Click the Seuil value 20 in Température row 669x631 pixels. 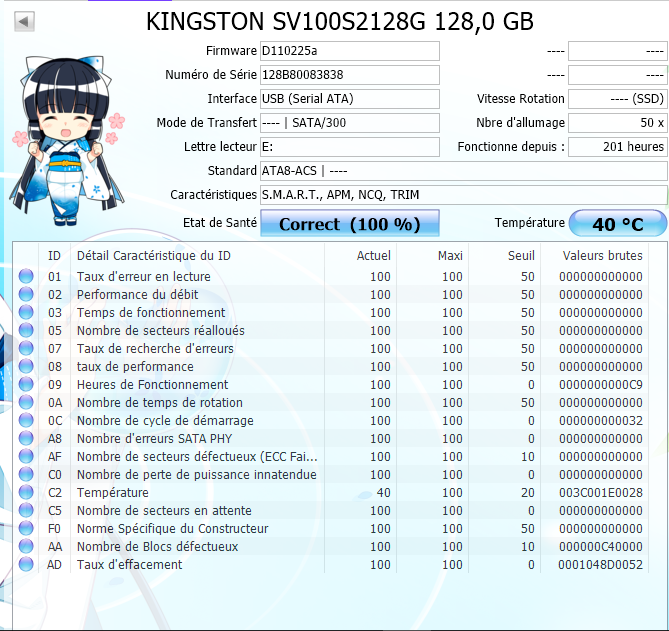coord(527,492)
